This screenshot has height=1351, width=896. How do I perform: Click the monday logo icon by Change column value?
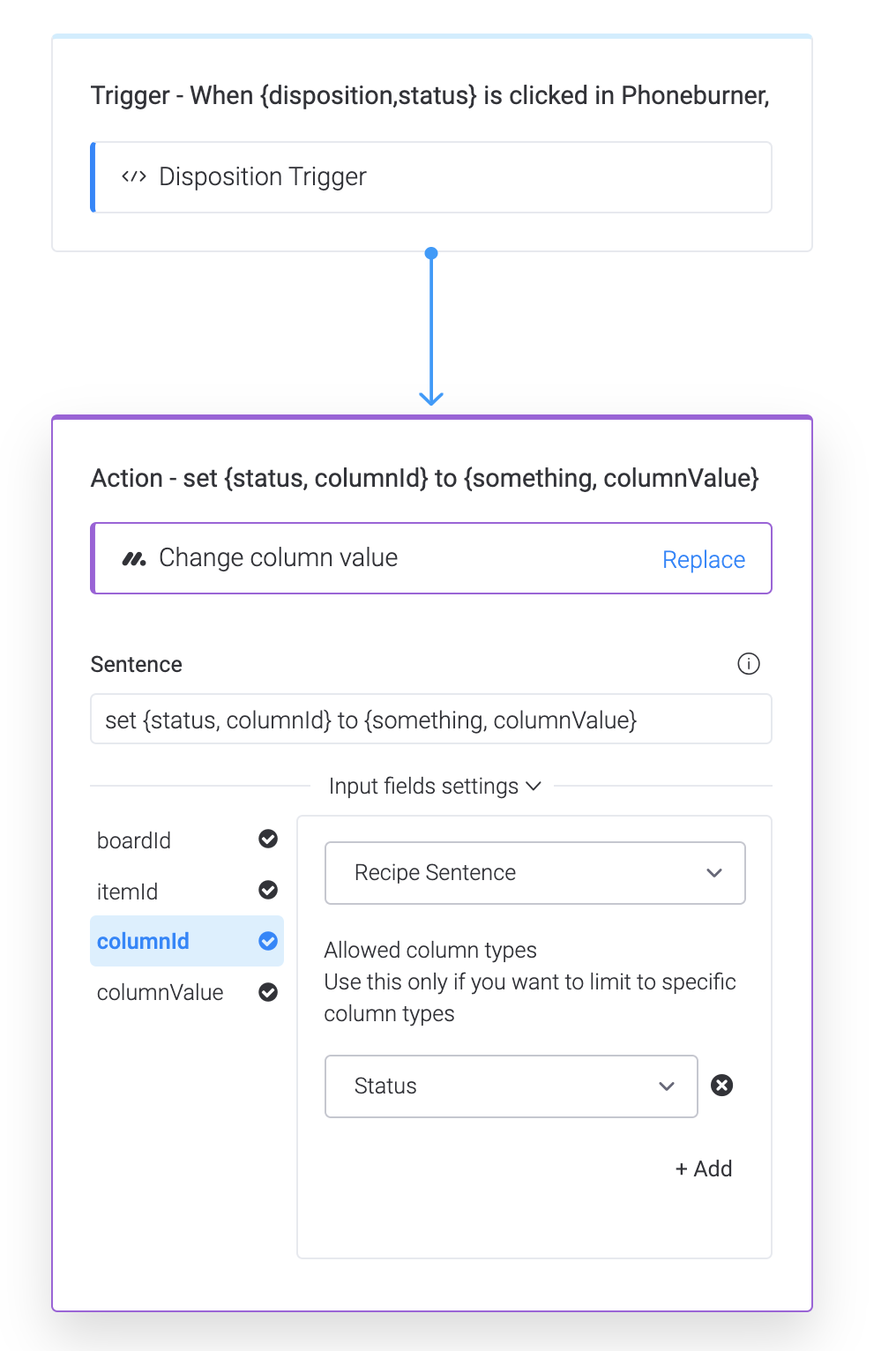click(x=134, y=558)
